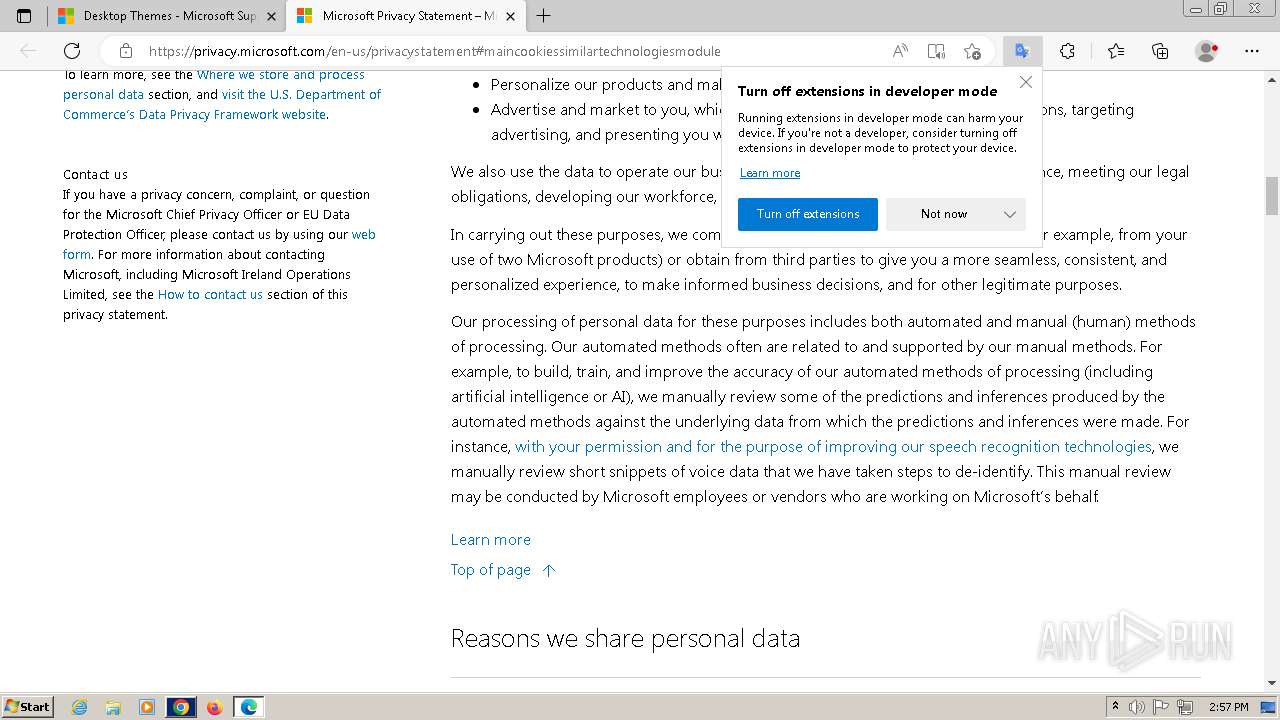Viewport: 1280px width, 720px height.
Task: Open Google Chrome from taskbar
Action: (x=181, y=707)
